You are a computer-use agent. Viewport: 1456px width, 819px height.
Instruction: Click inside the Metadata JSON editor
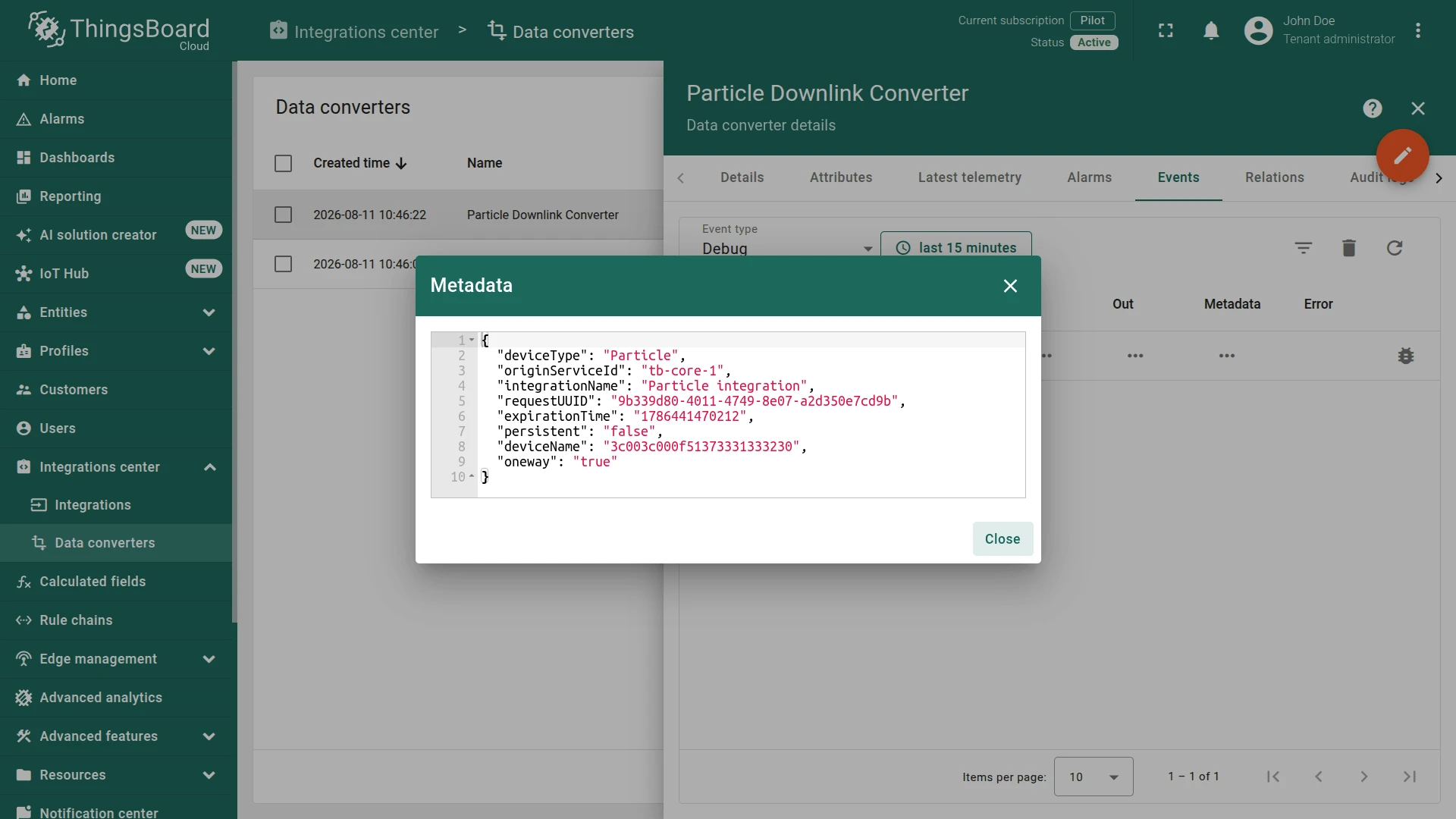(x=728, y=415)
